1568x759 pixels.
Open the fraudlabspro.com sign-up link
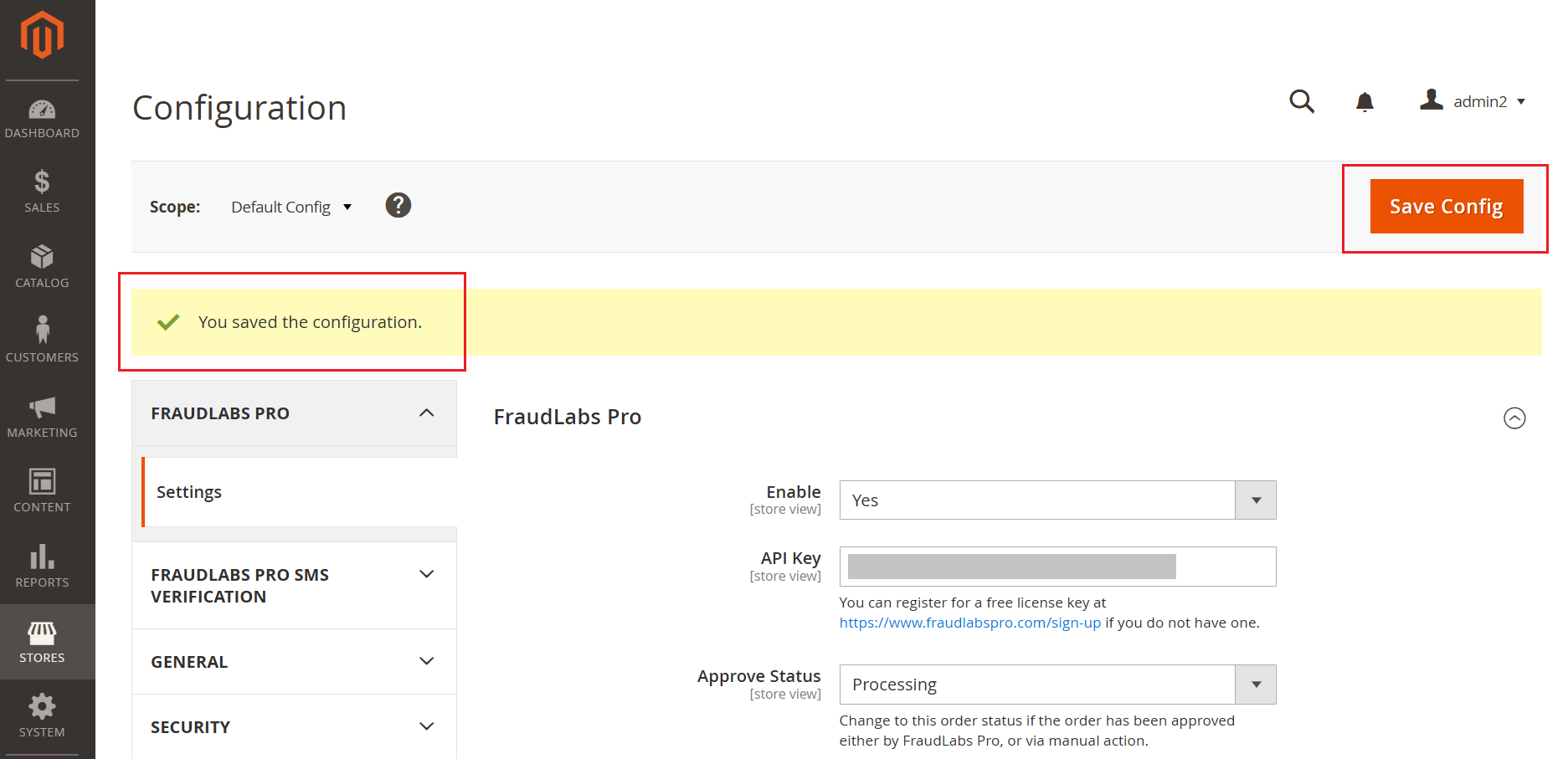pos(969,623)
